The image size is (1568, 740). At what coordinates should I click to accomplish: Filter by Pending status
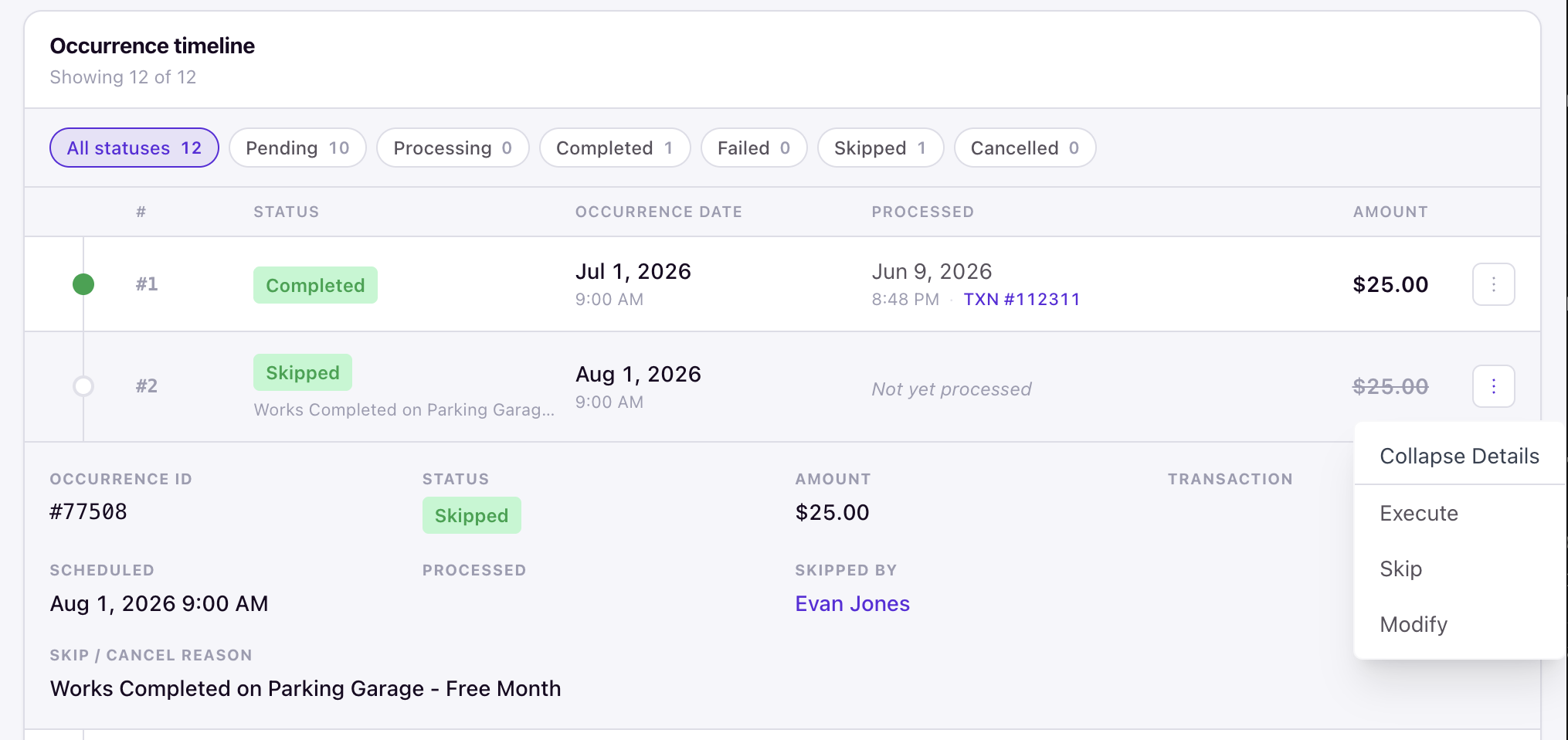tap(297, 148)
